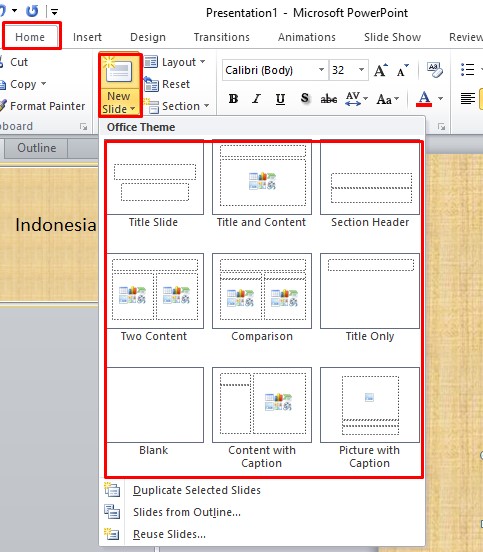The width and height of the screenshot is (483, 552).
Task: Apply red font color
Action: point(424,99)
